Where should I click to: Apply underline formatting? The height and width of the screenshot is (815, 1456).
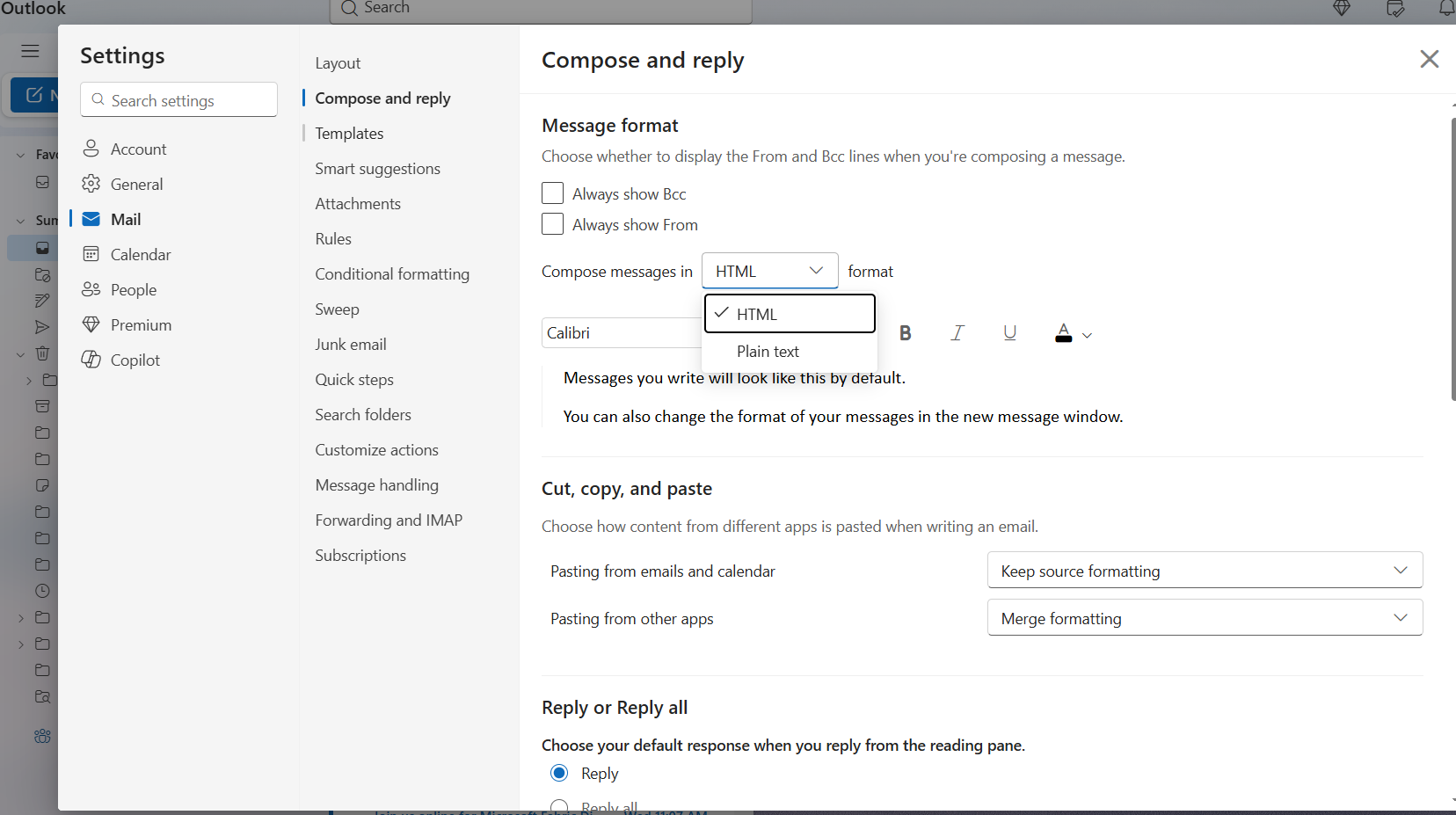coord(1008,332)
